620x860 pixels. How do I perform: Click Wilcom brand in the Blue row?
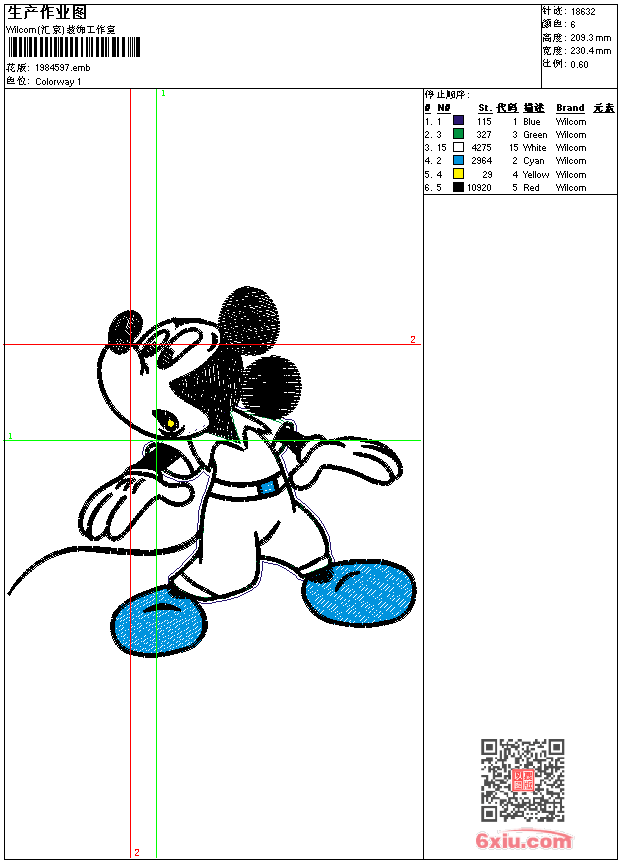[571, 122]
